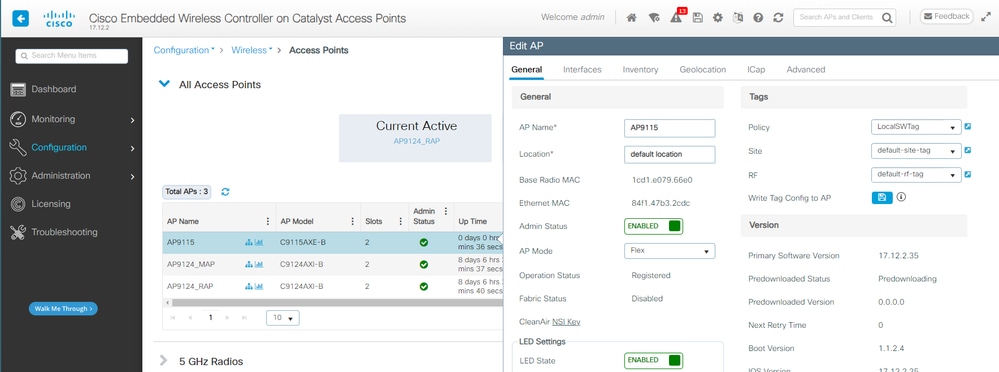
Task: Click the NSI Key link
Action: click(566, 322)
